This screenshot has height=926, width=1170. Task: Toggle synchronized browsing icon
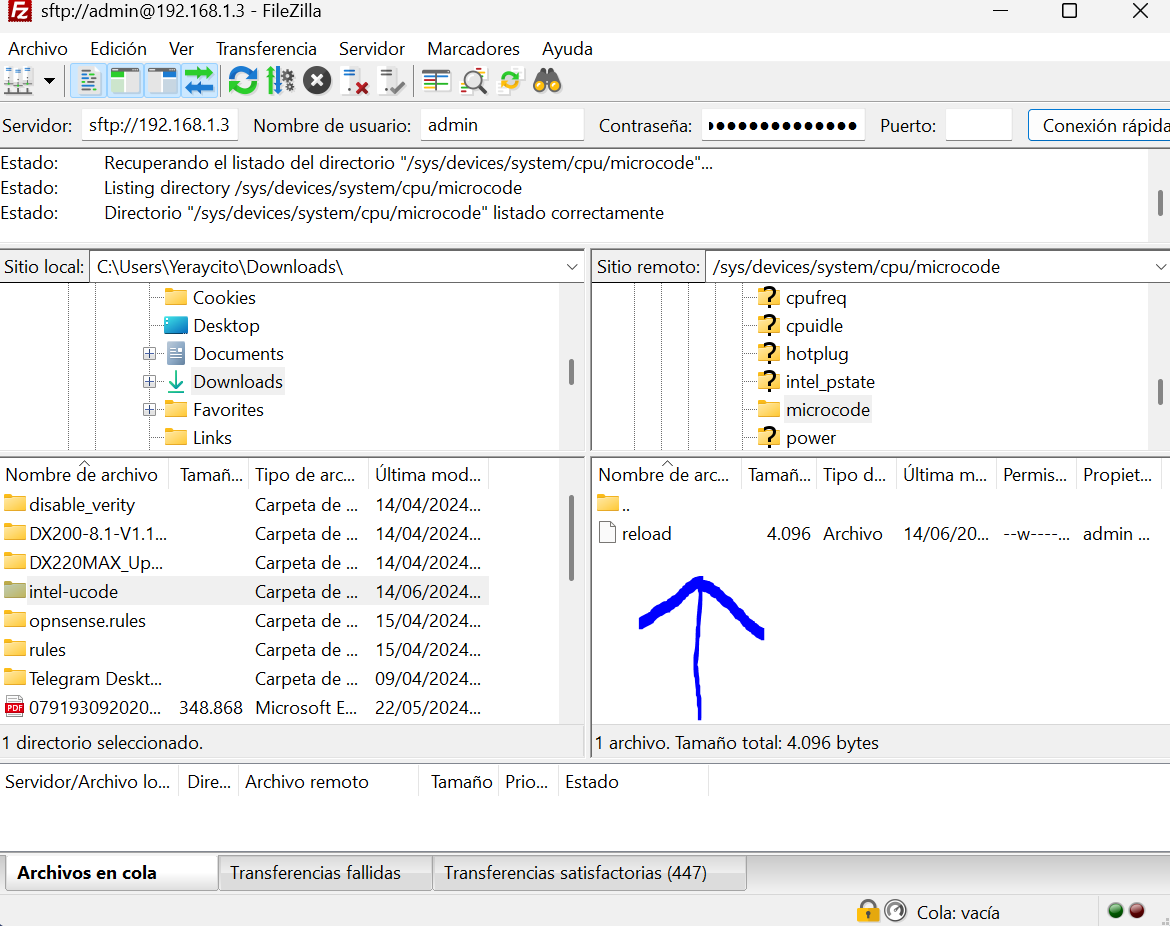click(511, 80)
